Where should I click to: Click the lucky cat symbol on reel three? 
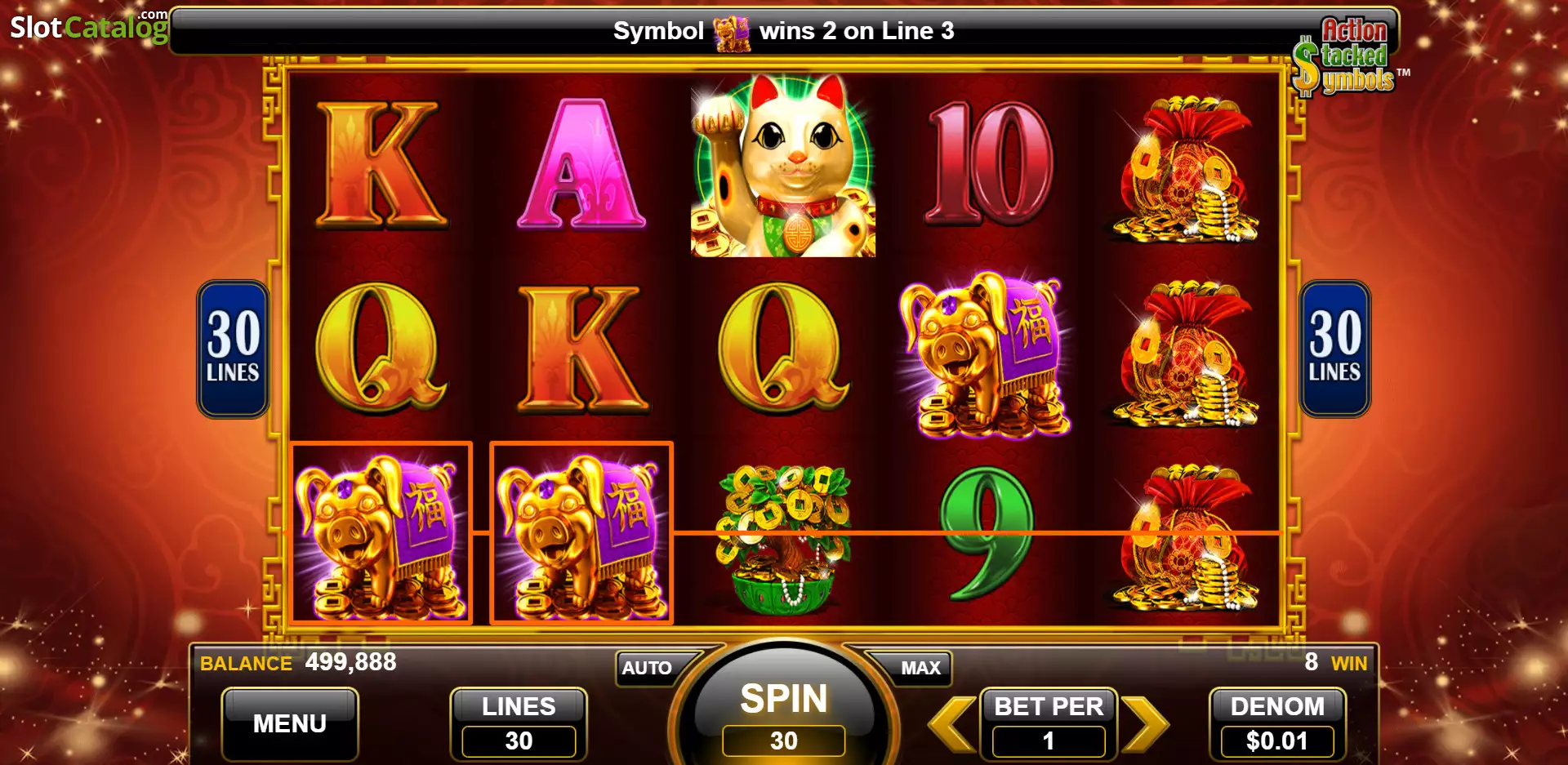click(783, 166)
